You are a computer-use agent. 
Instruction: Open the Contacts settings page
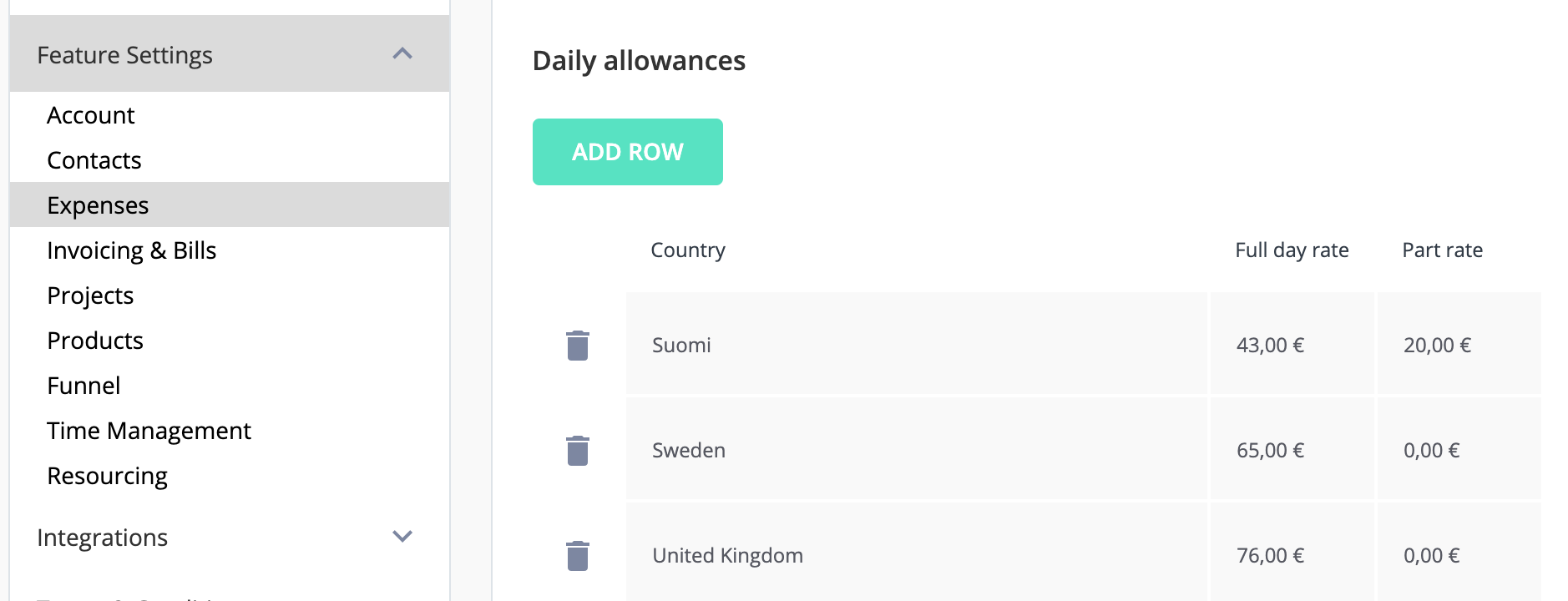pyautogui.click(x=94, y=160)
